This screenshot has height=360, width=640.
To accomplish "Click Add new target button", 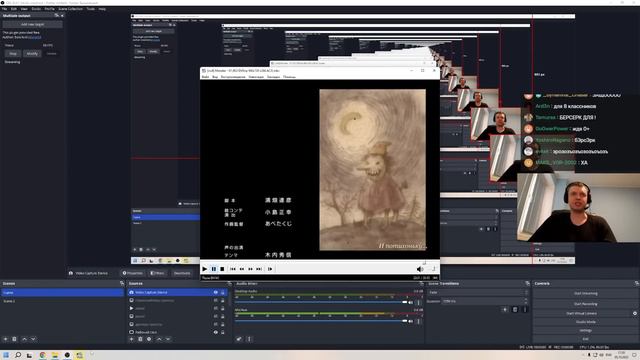I will [x=32, y=24].
